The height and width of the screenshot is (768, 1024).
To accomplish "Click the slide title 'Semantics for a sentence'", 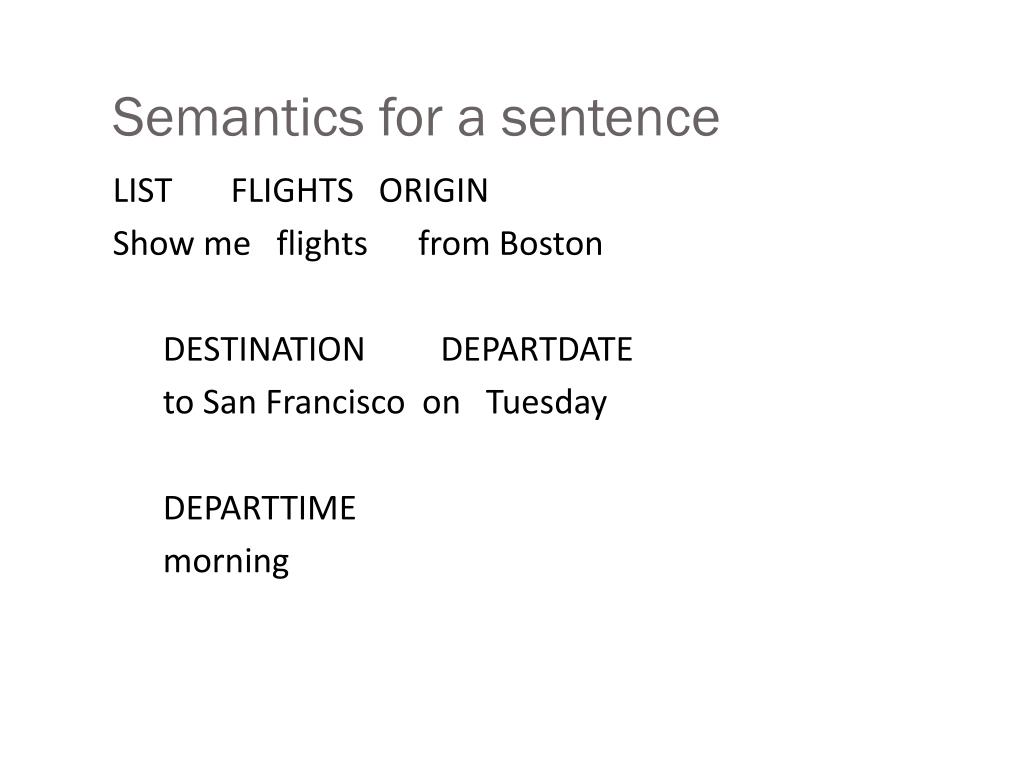I will pos(416,118).
